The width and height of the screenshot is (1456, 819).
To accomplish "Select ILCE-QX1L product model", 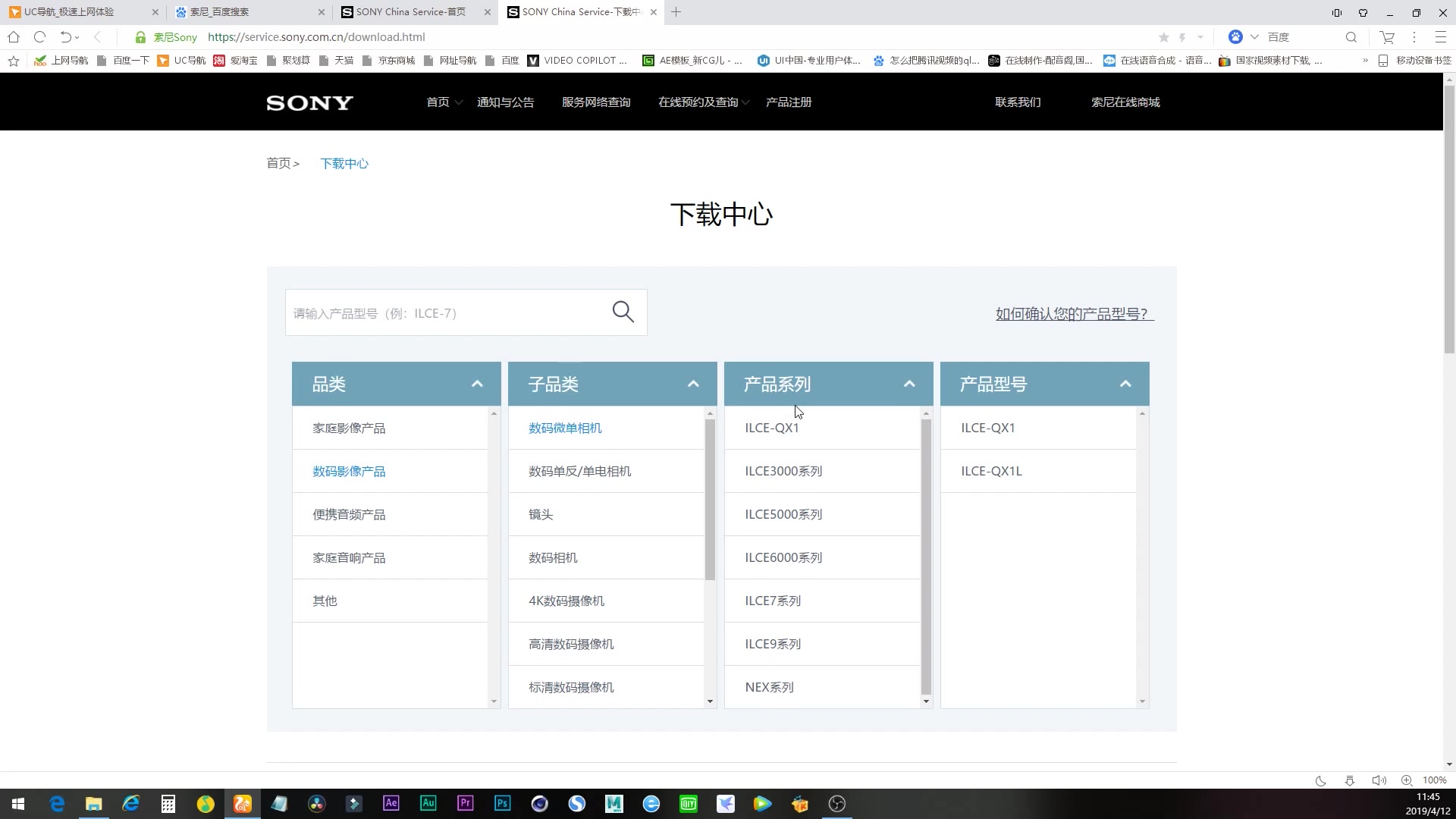I will point(1038,471).
